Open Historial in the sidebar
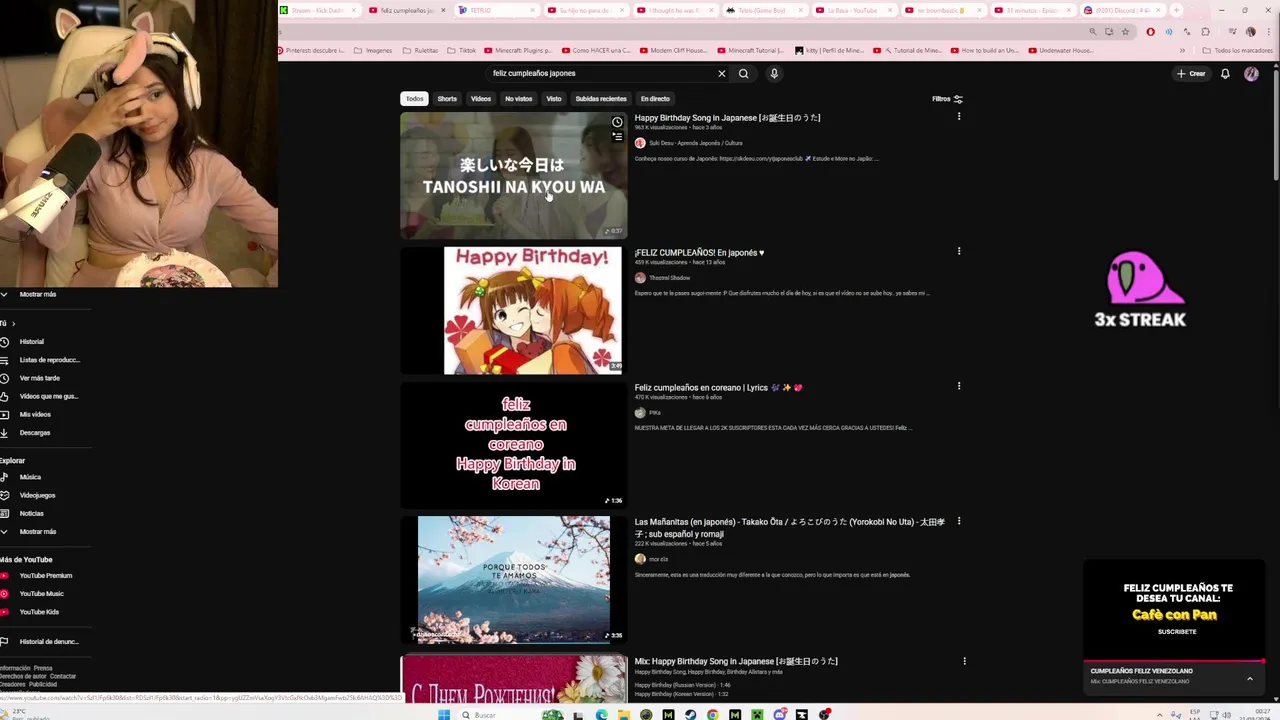Viewport: 1280px width, 720px height. (32, 341)
